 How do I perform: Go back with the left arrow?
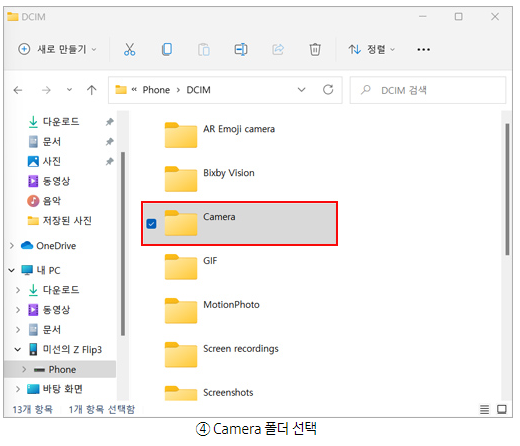(x=18, y=90)
